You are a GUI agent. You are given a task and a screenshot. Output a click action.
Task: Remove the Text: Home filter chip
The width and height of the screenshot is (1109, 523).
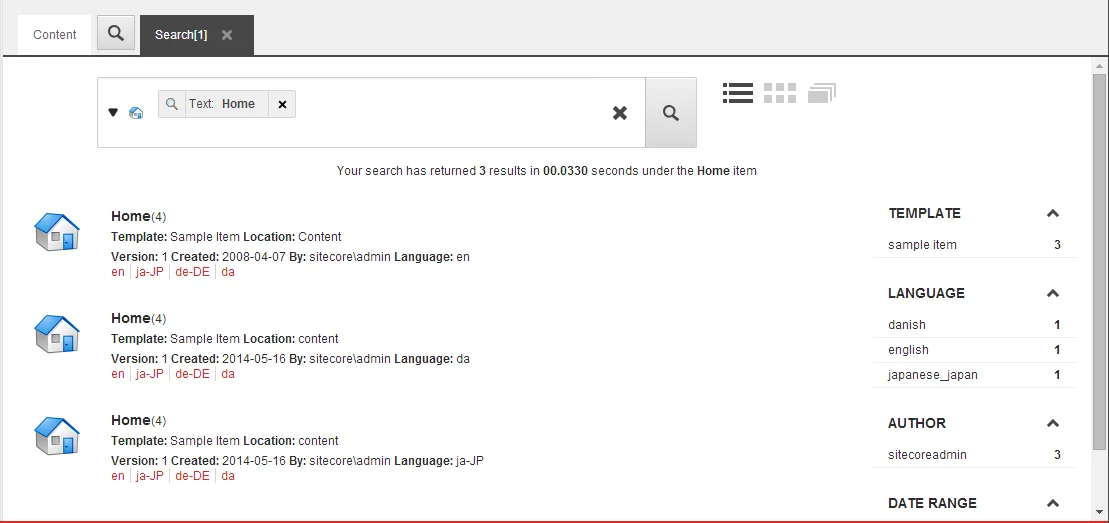282,104
